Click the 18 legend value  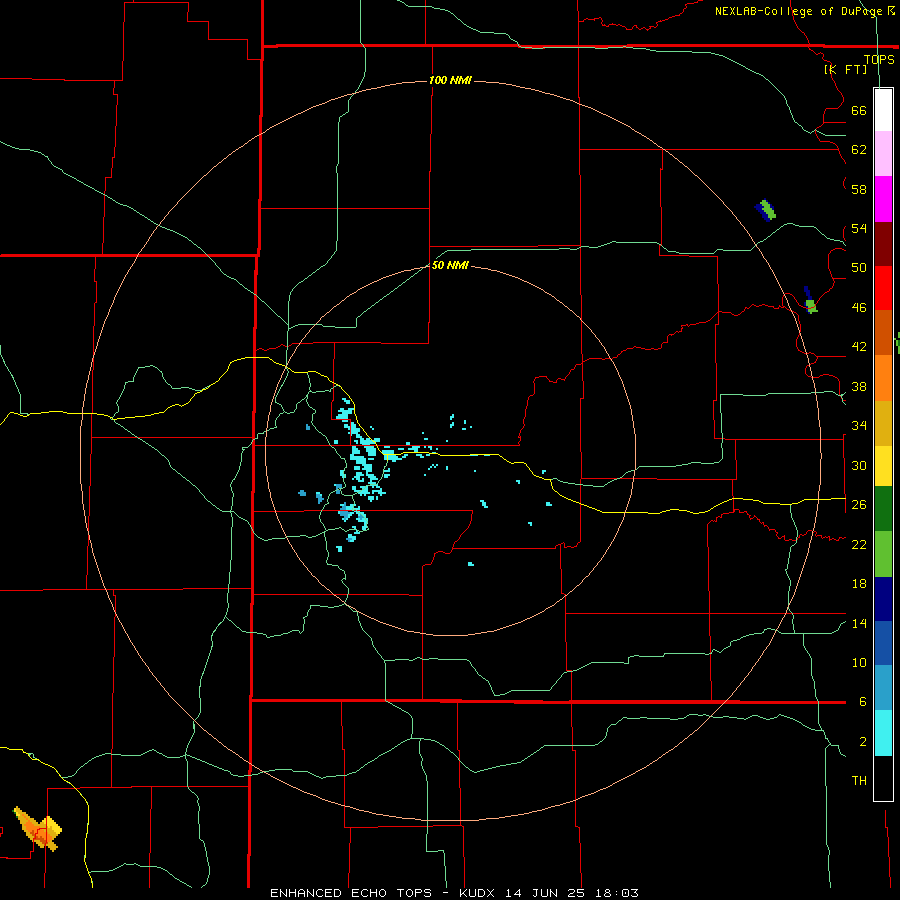859,584
